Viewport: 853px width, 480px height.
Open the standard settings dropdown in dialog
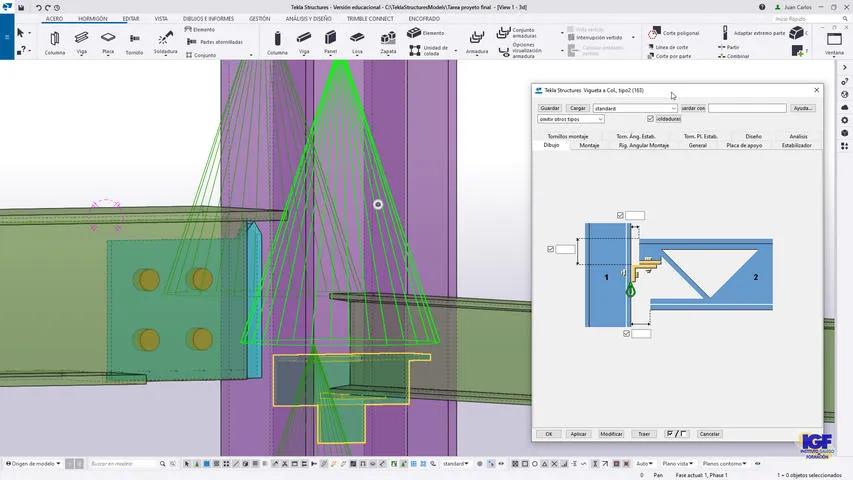[635, 108]
